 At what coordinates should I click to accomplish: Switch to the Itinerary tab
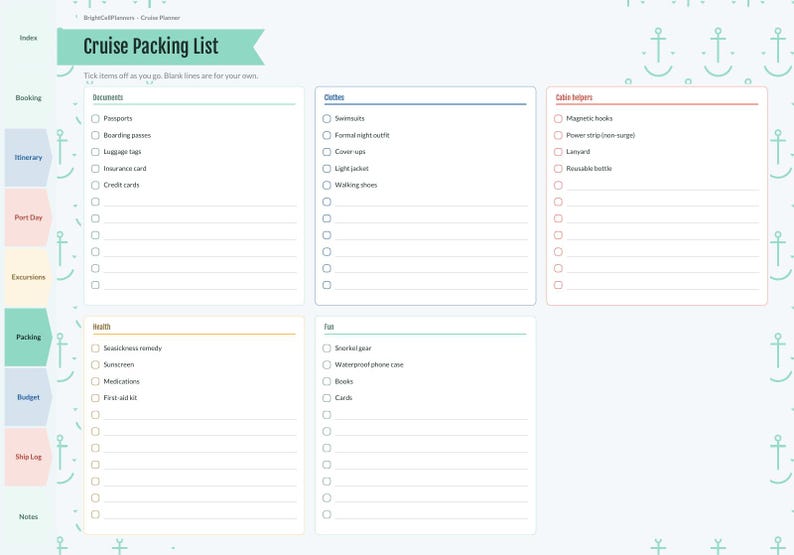[28, 157]
